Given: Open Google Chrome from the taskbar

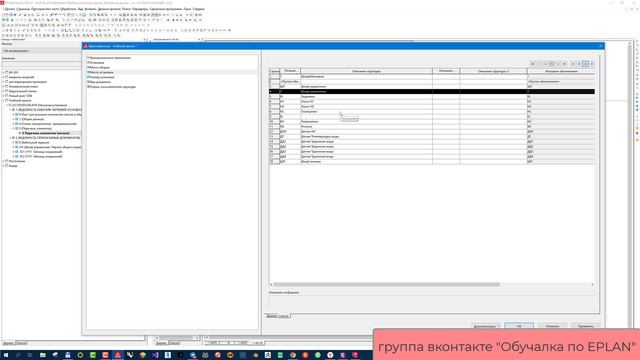Looking at the screenshot, I should [293, 355].
